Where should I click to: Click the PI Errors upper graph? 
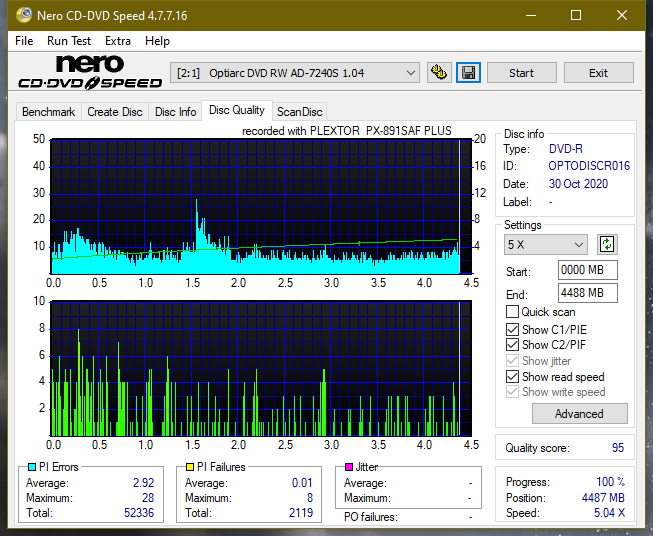click(261, 207)
